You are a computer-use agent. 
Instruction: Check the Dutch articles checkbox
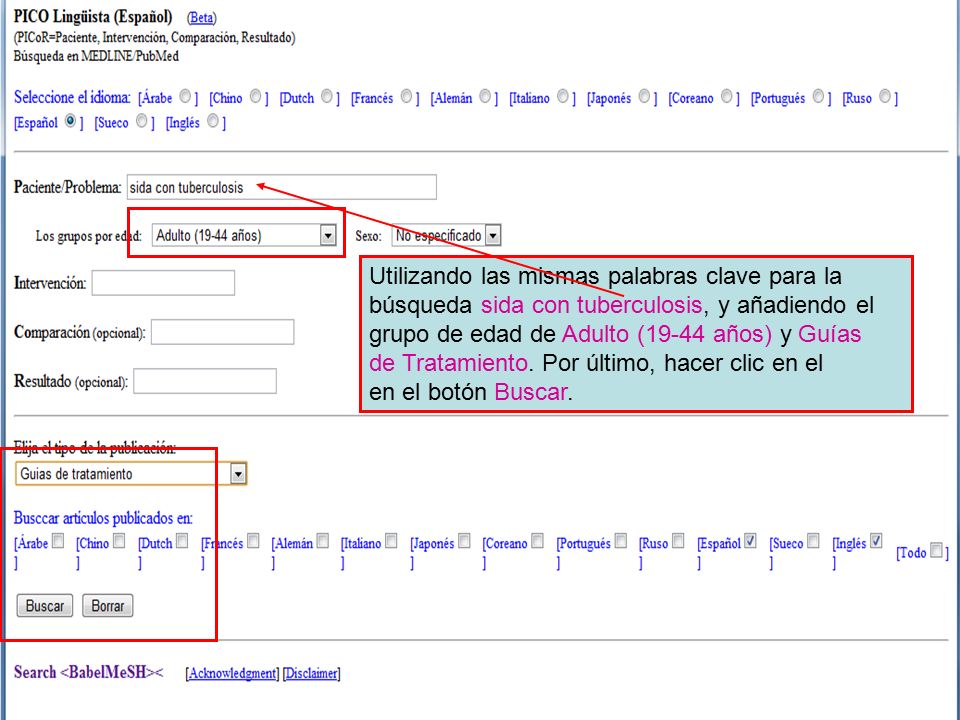(x=182, y=541)
